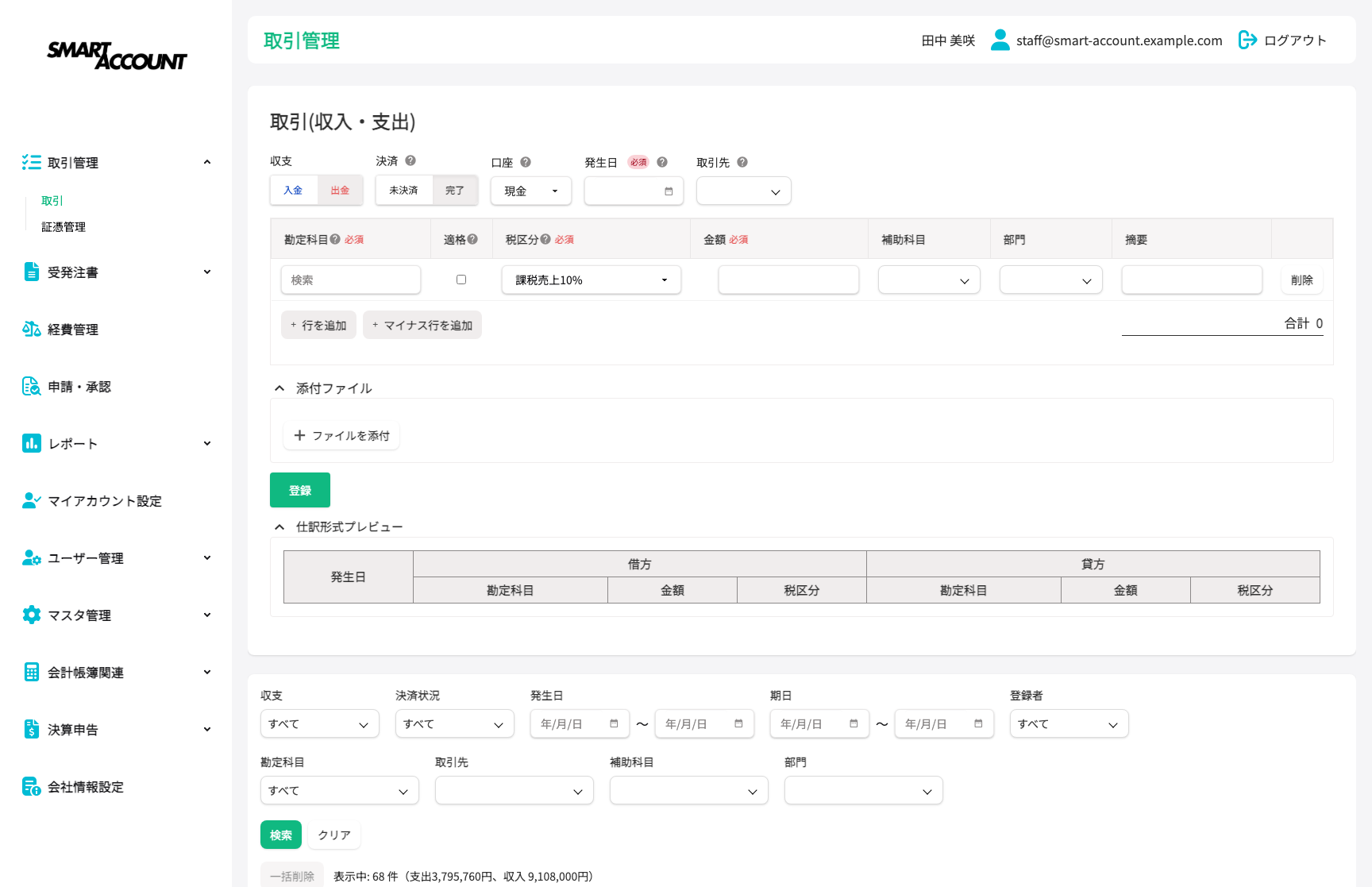Select 出金 expense toggle

tap(340, 191)
